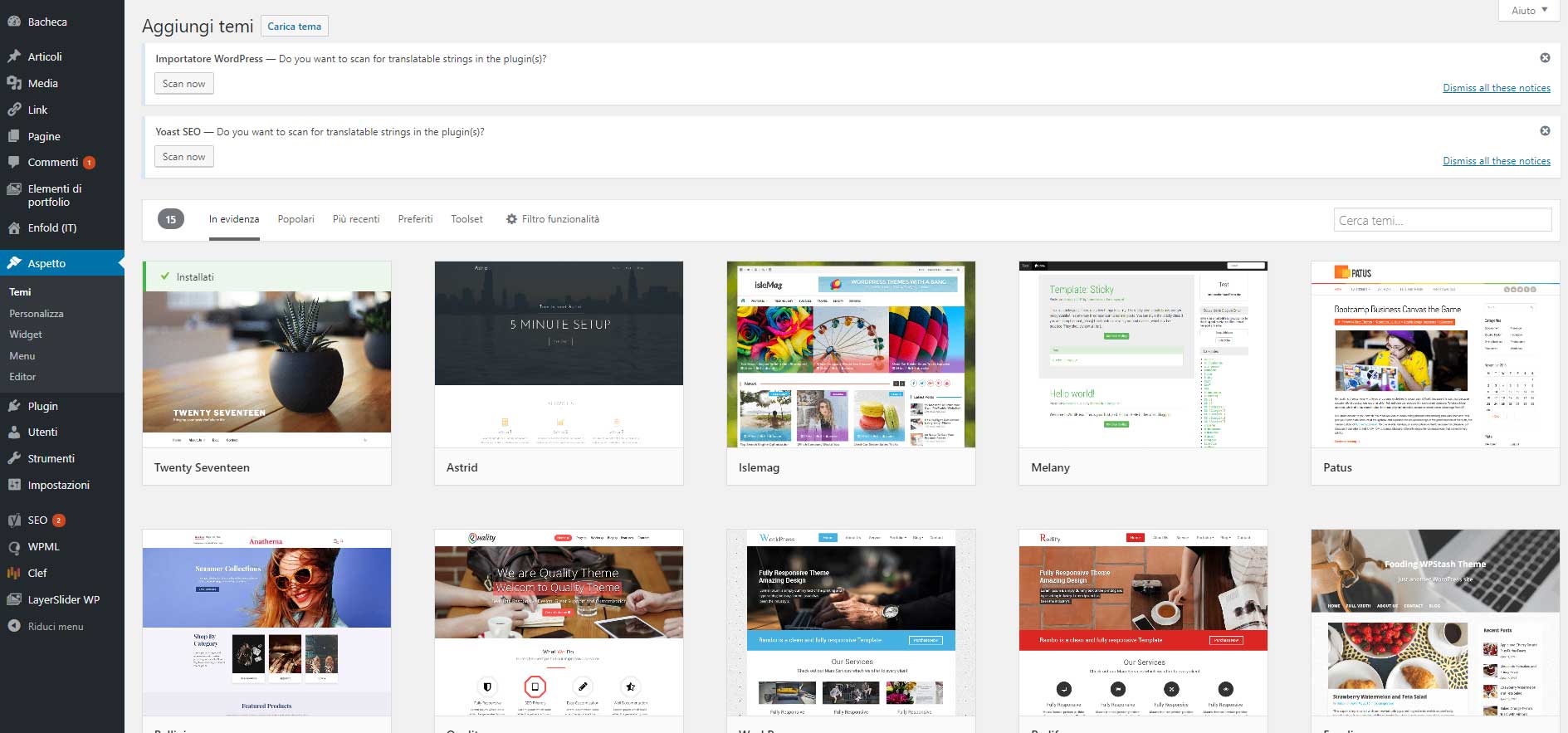Screen dimensions: 1568x733
Task: Click the Commenti speech bubble icon
Action: pos(14,162)
